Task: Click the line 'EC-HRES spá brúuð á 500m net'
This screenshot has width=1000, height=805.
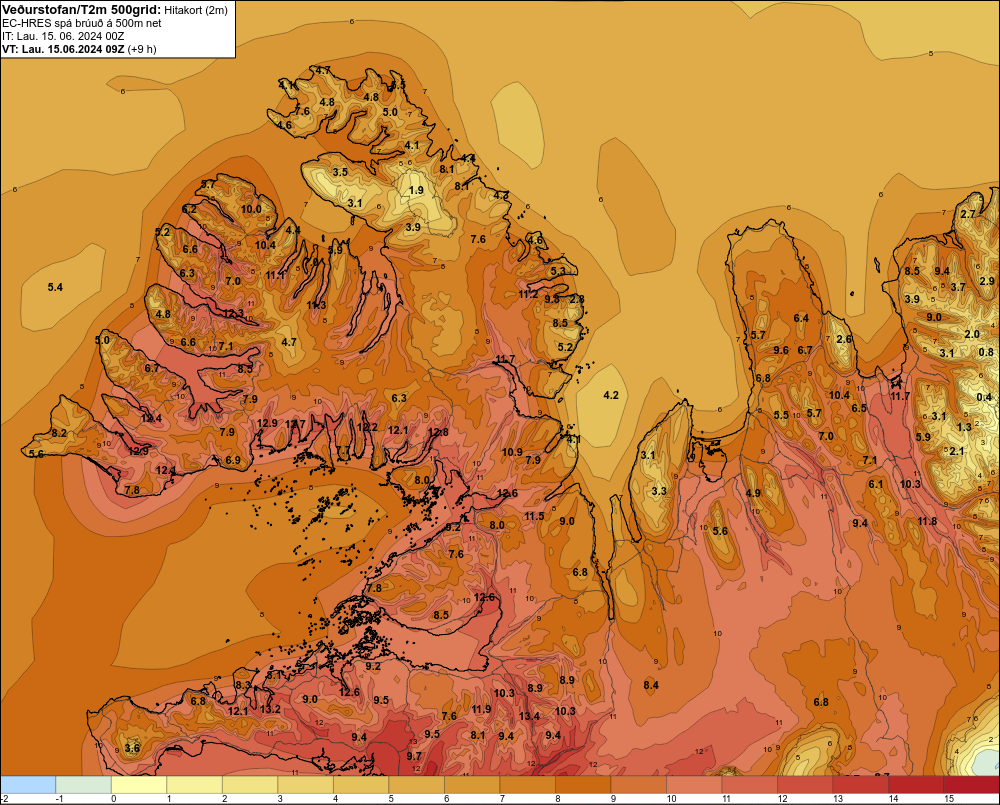Action: coord(82,23)
